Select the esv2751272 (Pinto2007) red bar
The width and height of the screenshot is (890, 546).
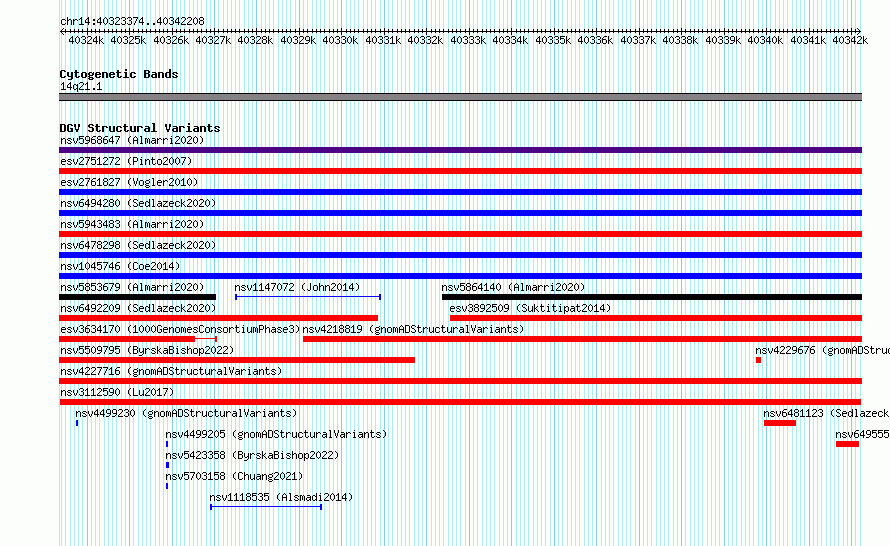(460, 171)
